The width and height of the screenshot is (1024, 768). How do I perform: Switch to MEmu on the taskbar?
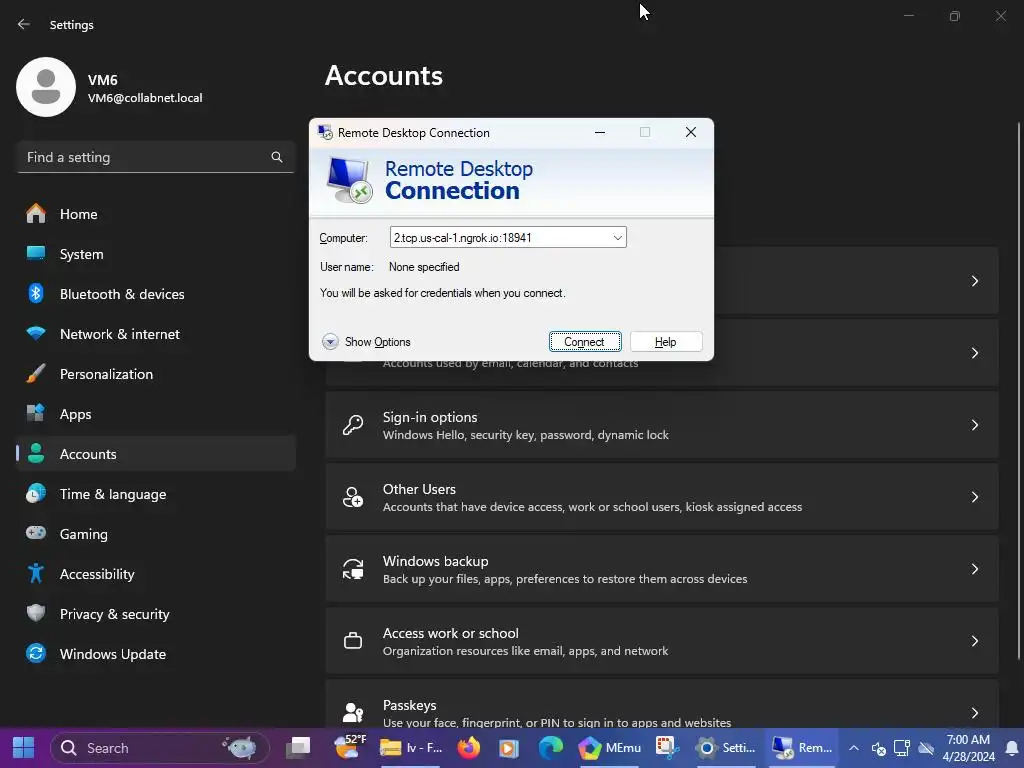[x=610, y=748]
